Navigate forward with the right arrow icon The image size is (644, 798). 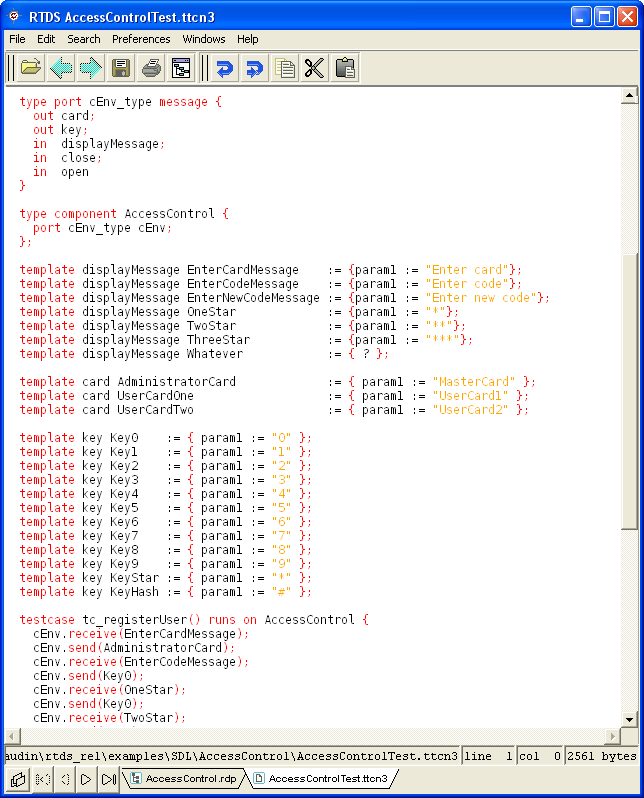(91, 68)
